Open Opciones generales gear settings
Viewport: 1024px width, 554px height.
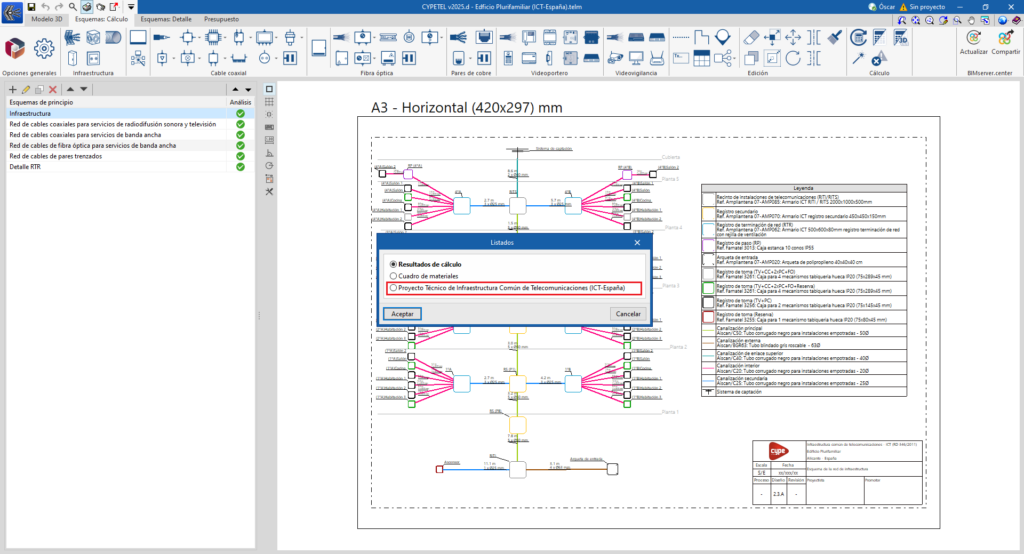43,49
